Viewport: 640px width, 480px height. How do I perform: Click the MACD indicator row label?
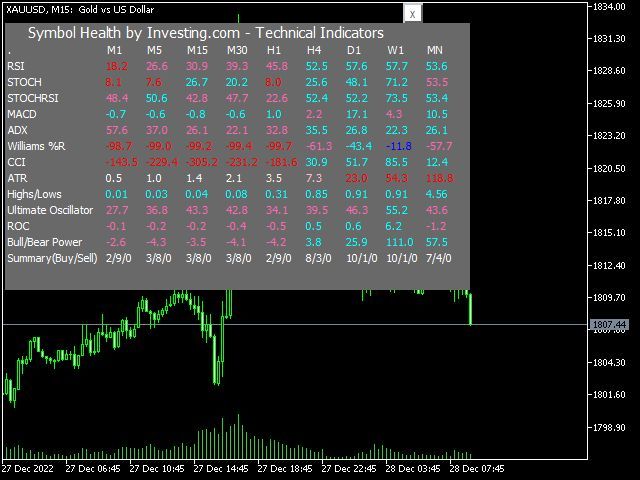click(x=22, y=113)
